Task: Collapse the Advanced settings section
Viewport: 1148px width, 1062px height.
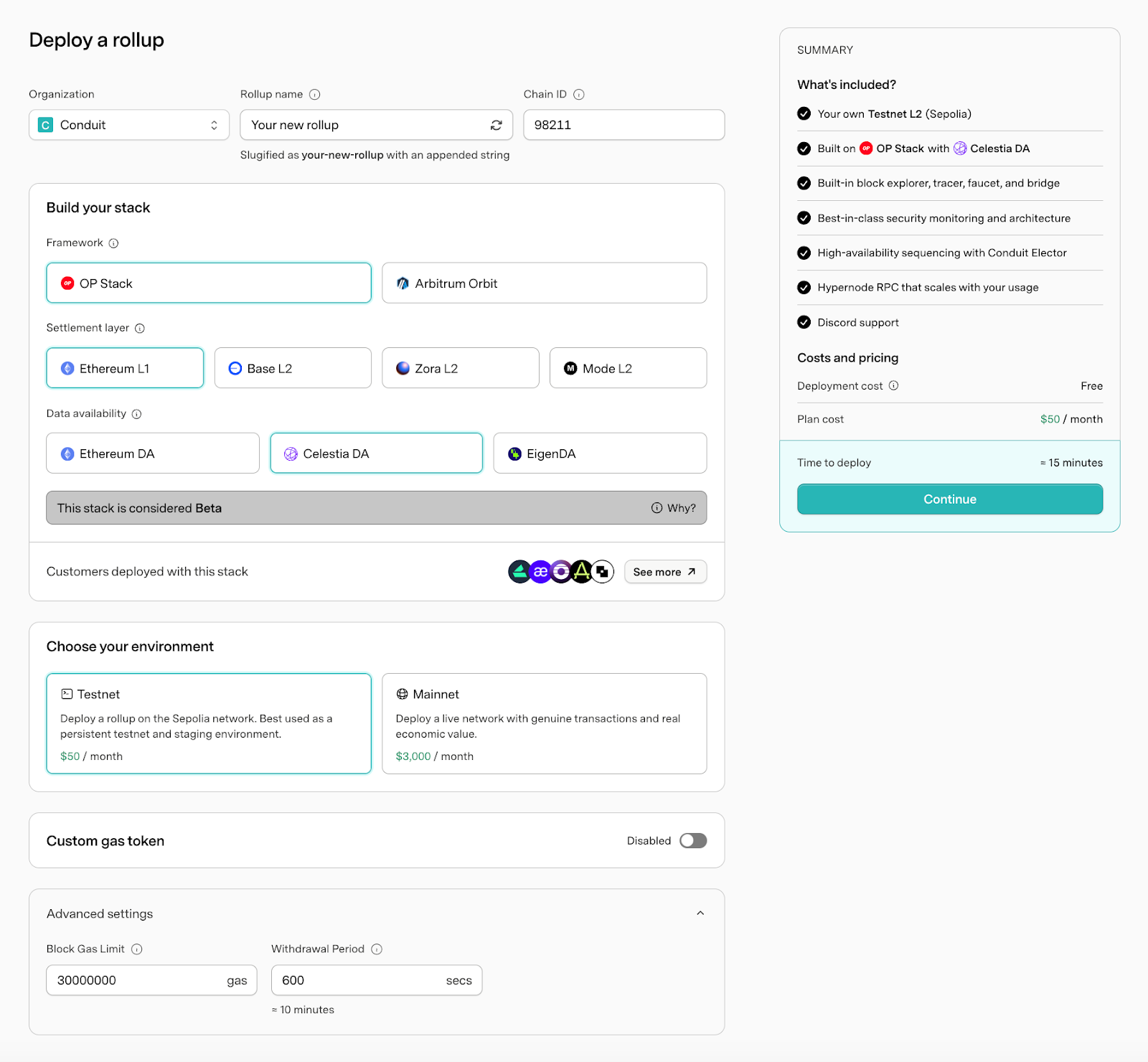Action: 700,913
